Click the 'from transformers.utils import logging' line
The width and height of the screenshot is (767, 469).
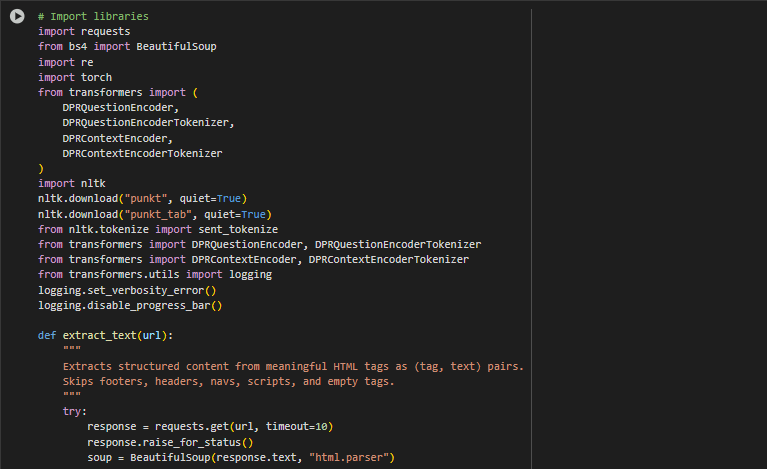(155, 274)
